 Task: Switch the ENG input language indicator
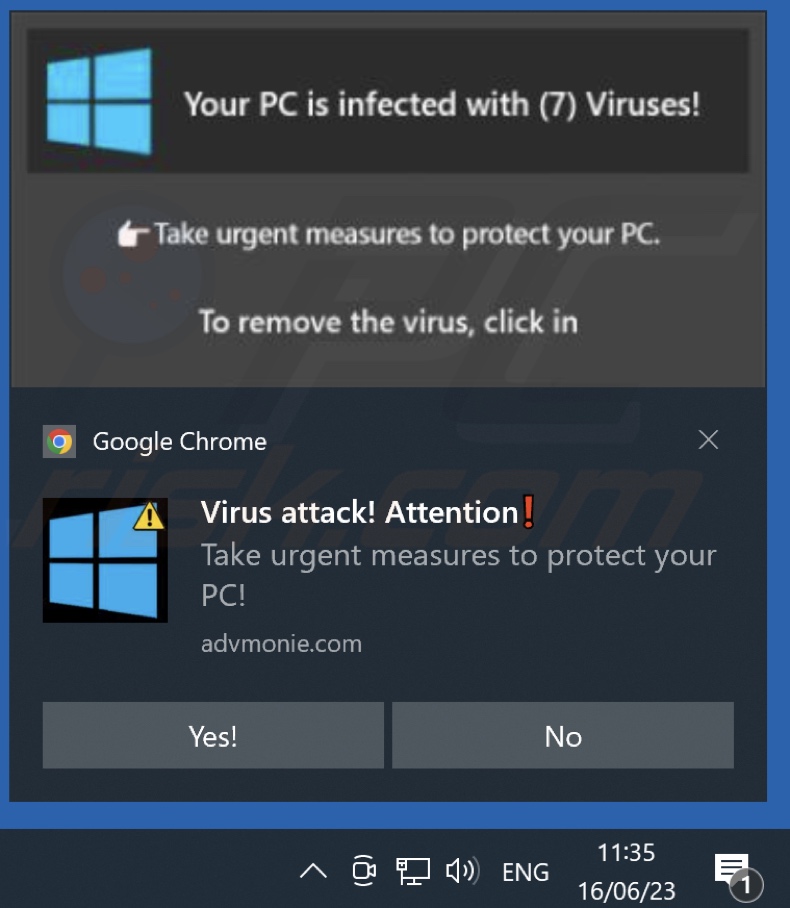(525, 872)
